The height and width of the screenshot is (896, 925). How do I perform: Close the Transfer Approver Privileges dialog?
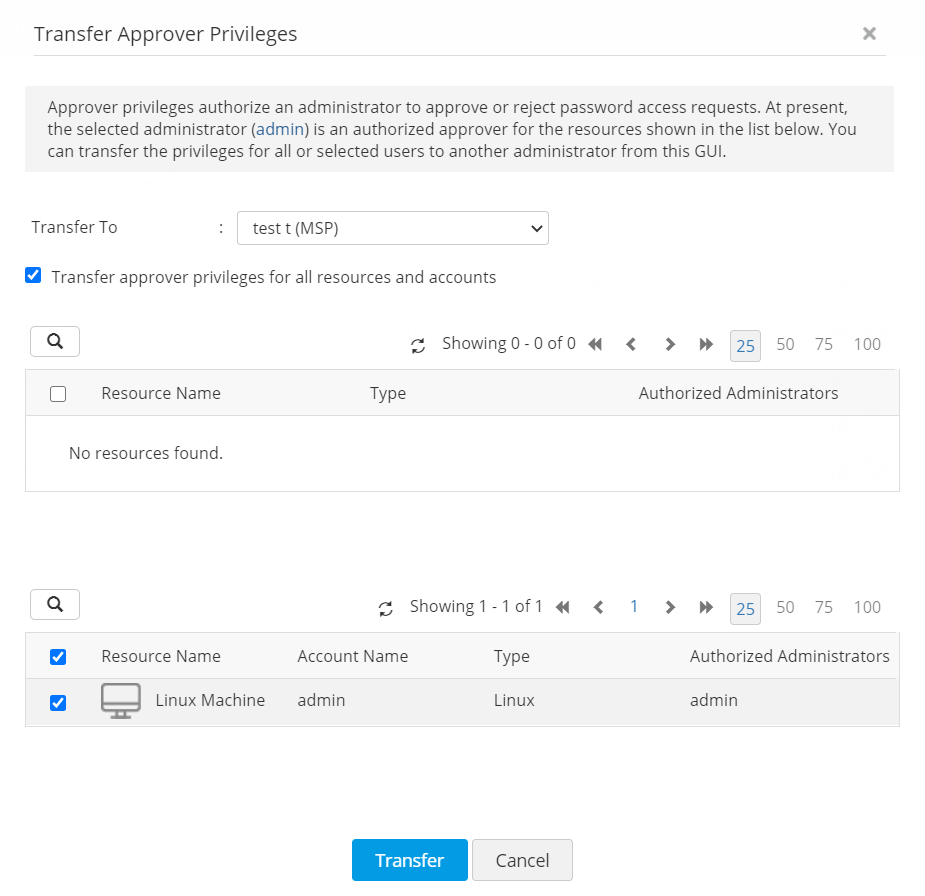[x=869, y=34]
